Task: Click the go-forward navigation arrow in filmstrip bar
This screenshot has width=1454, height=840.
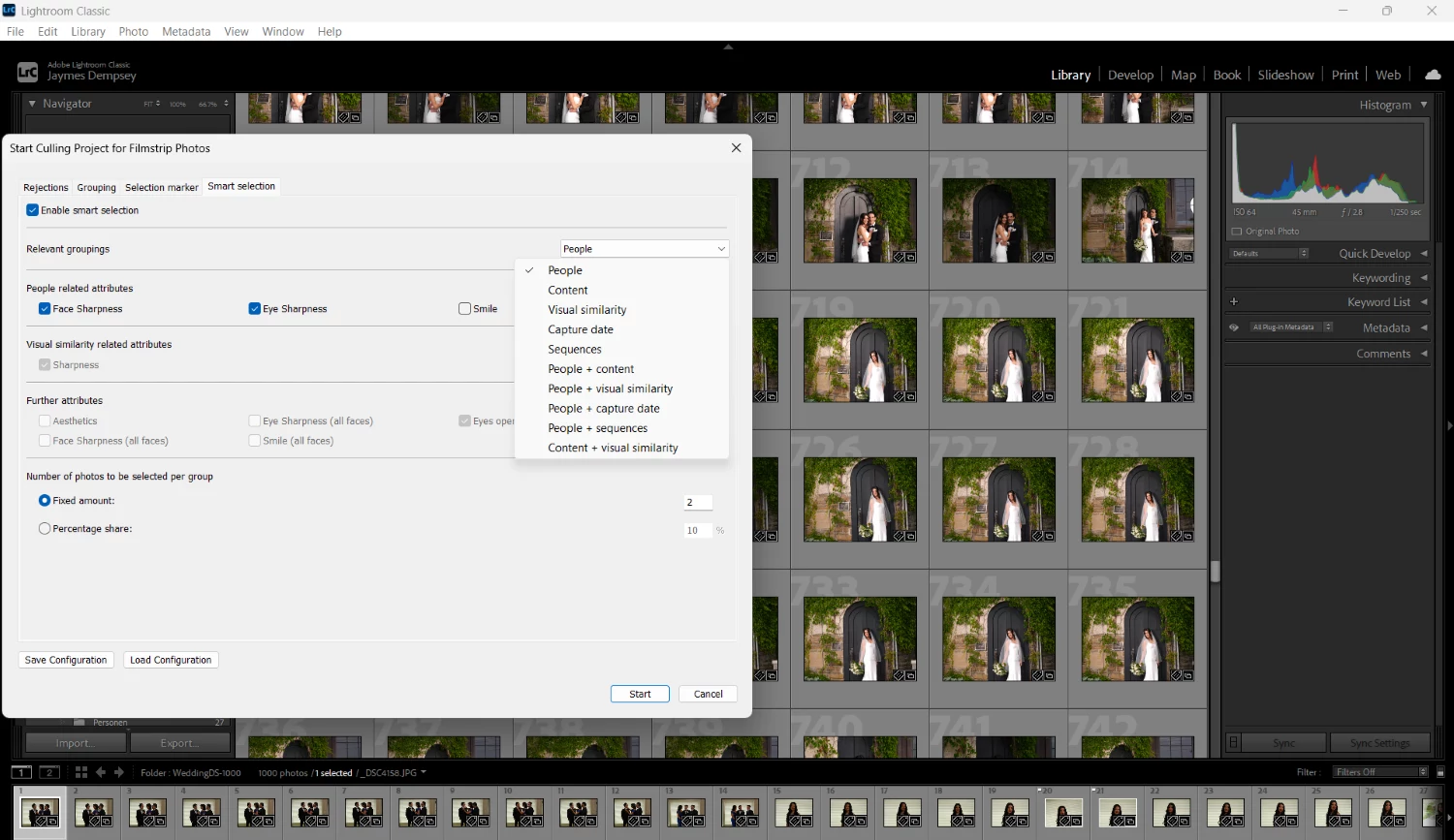Action: (x=118, y=772)
